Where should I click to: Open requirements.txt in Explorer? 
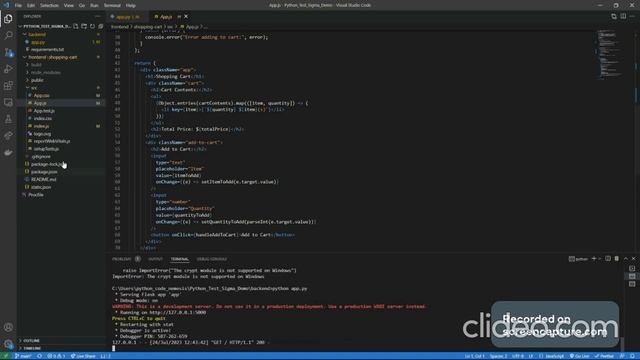tap(61, 49)
